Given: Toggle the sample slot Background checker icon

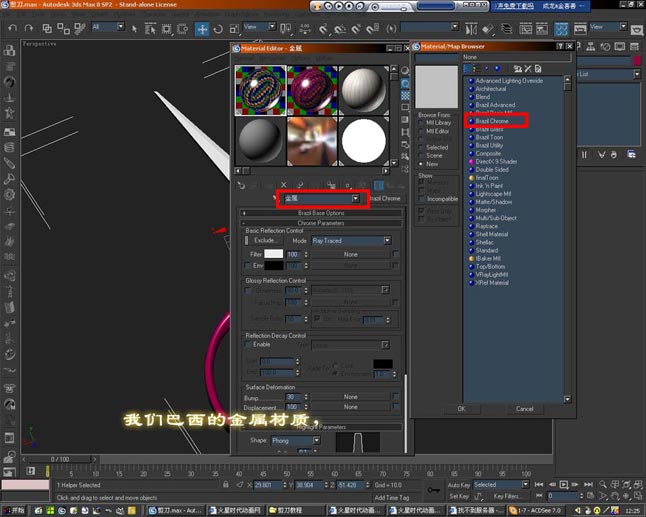Looking at the screenshot, I should tap(405, 96).
